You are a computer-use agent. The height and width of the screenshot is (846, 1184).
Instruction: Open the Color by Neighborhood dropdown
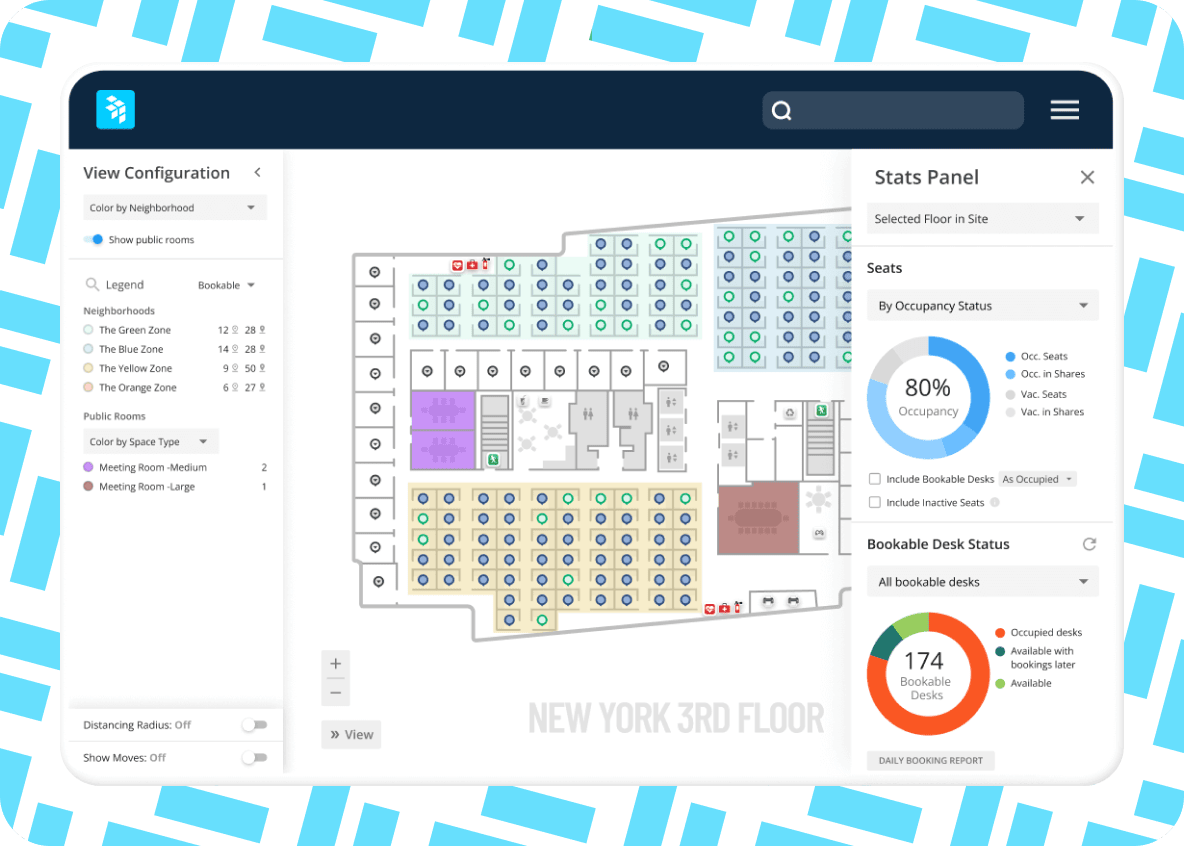(x=174, y=208)
